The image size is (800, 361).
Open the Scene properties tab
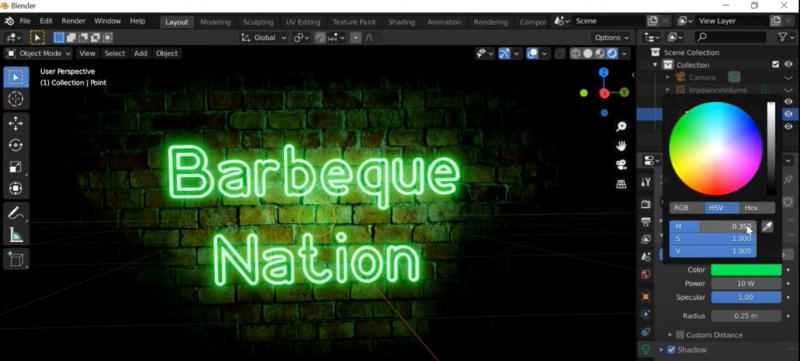pos(646,256)
